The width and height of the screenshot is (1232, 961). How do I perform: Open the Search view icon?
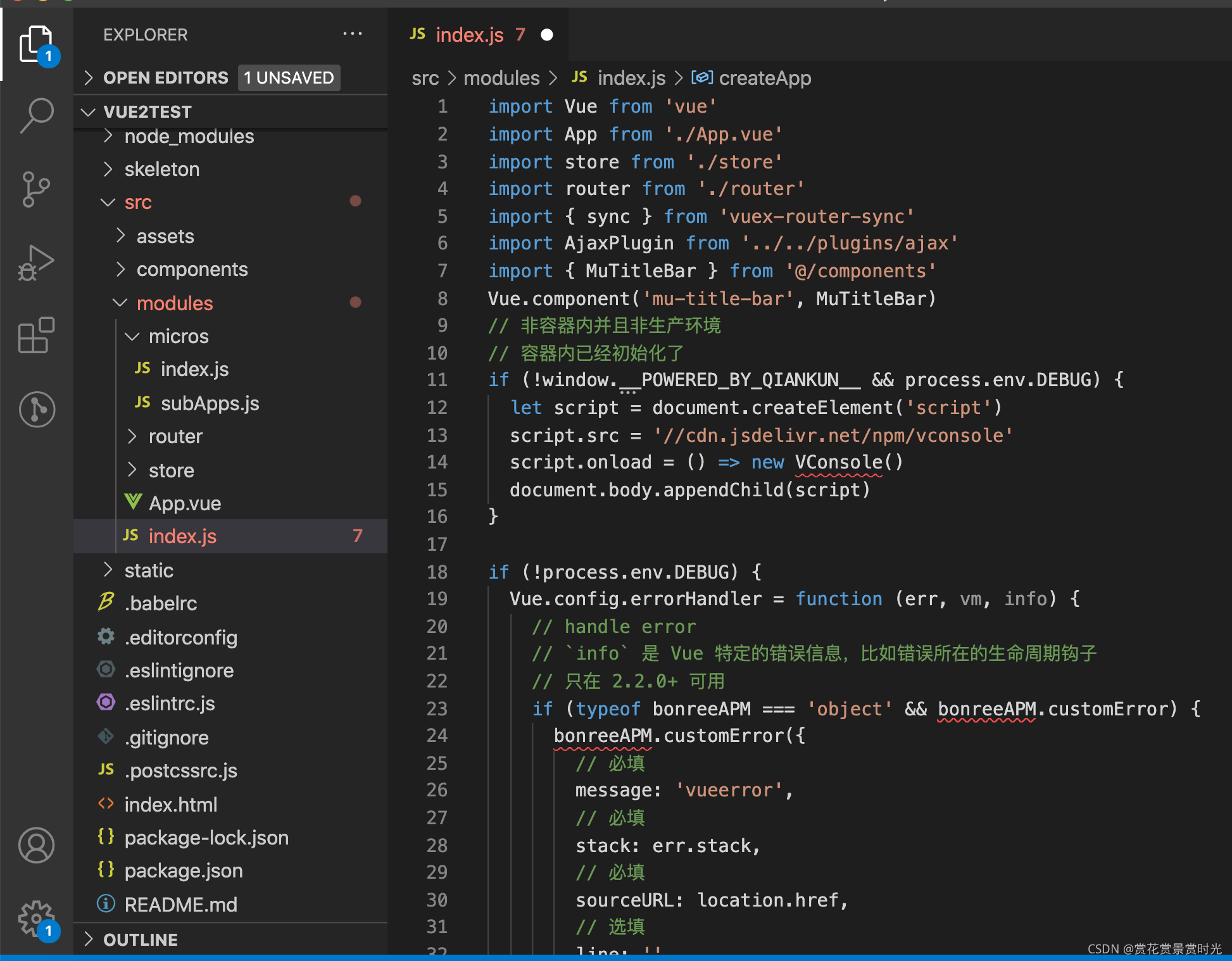pyautogui.click(x=37, y=115)
